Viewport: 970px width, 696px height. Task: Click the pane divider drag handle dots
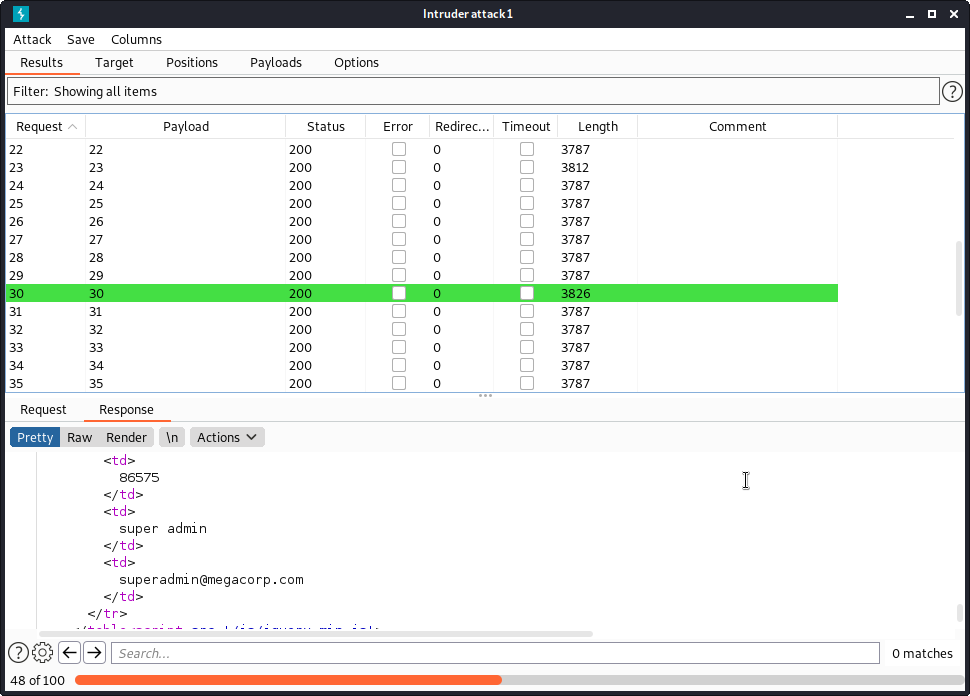pos(485,395)
